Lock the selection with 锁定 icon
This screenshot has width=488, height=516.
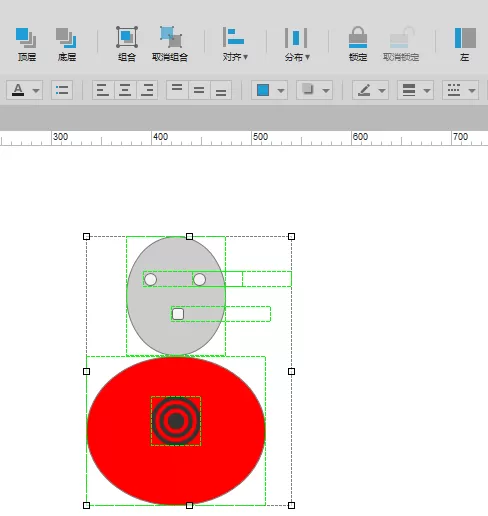[x=358, y=44]
